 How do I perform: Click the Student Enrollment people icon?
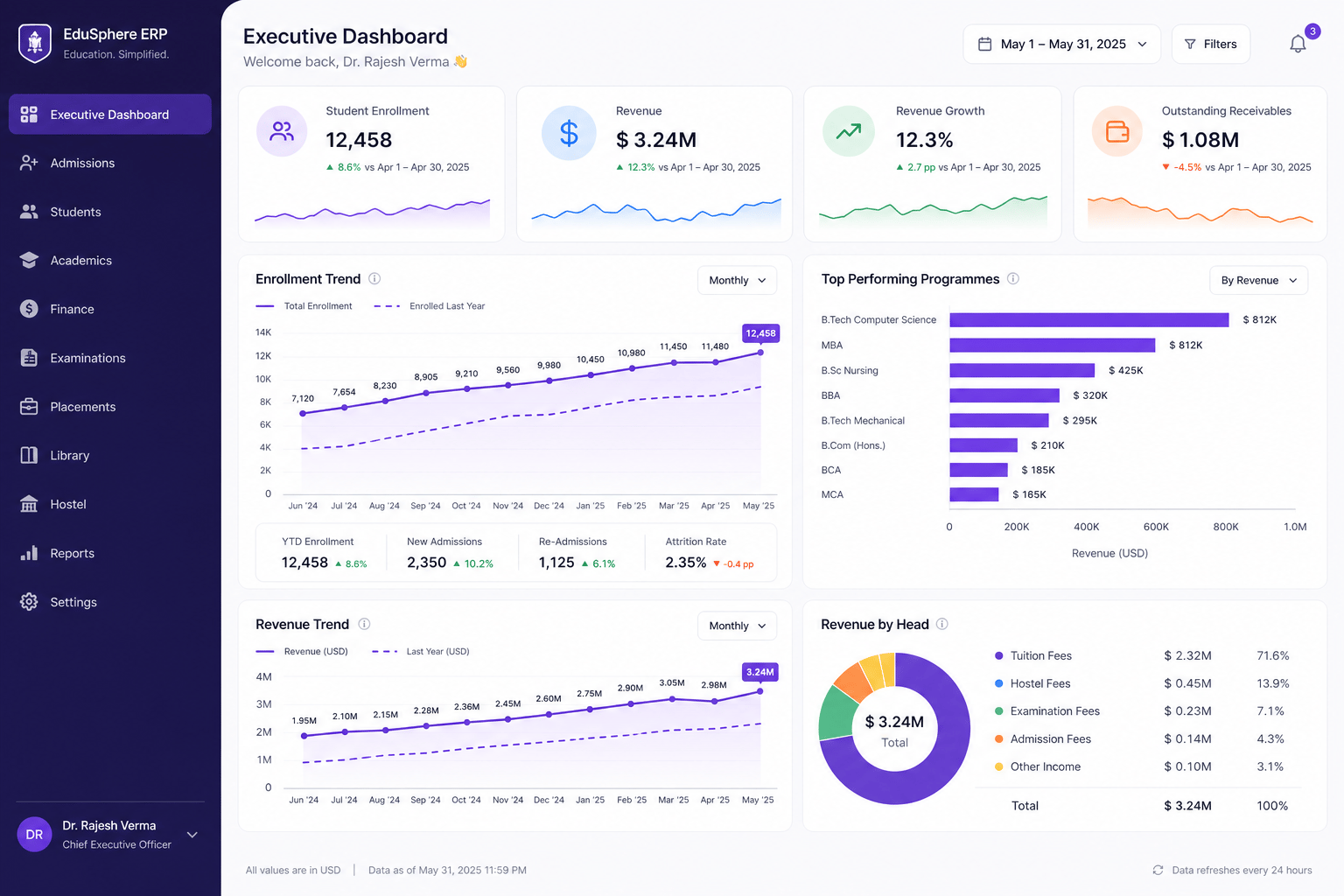tap(282, 131)
